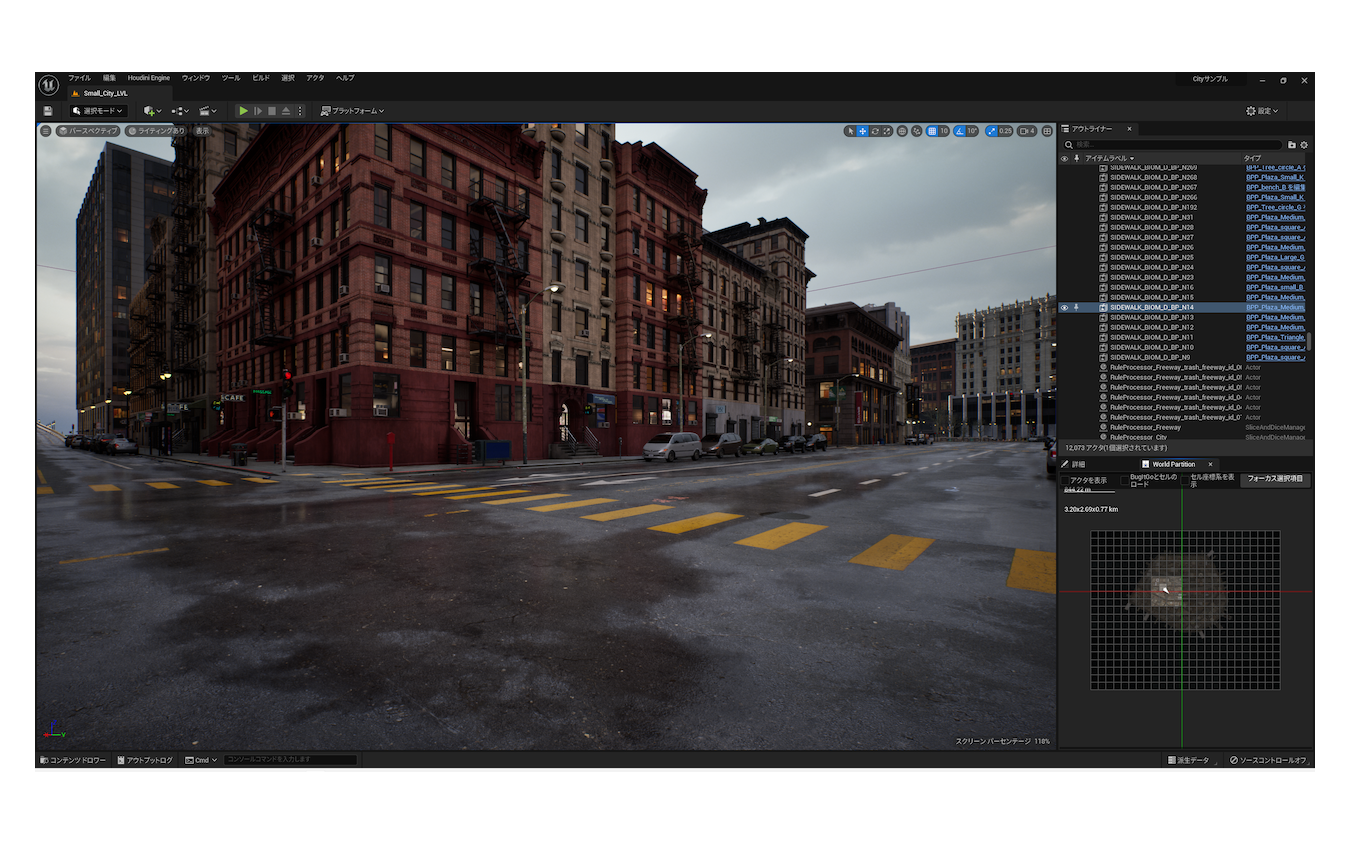Click the Outliner search field
Image resolution: width=1350 pixels, height=844 pixels.
pyautogui.click(x=1172, y=145)
